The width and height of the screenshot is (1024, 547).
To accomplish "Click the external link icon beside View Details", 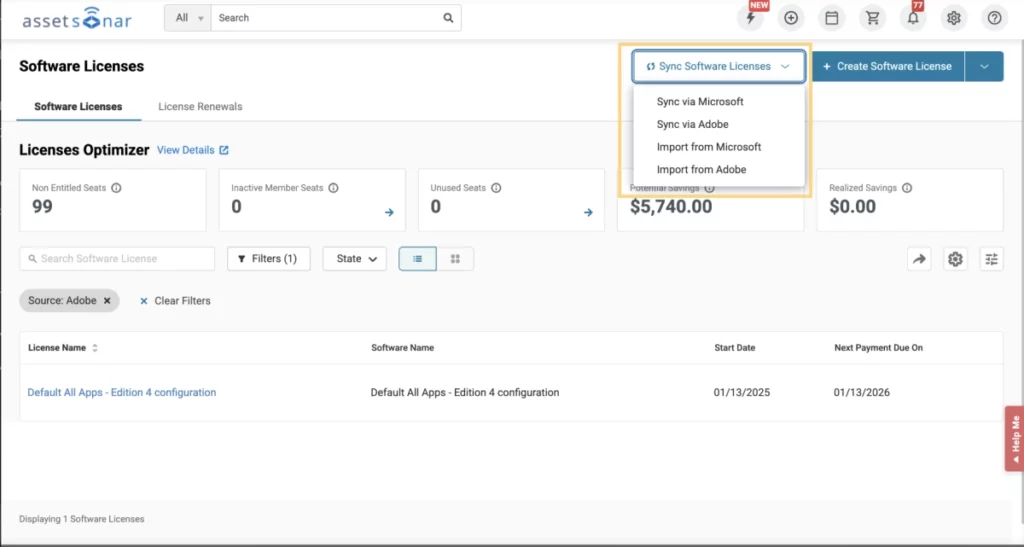I will pyautogui.click(x=224, y=150).
